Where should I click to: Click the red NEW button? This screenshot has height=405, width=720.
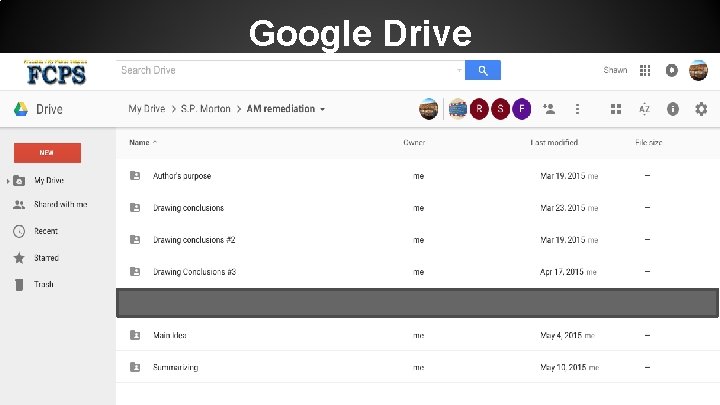47,153
